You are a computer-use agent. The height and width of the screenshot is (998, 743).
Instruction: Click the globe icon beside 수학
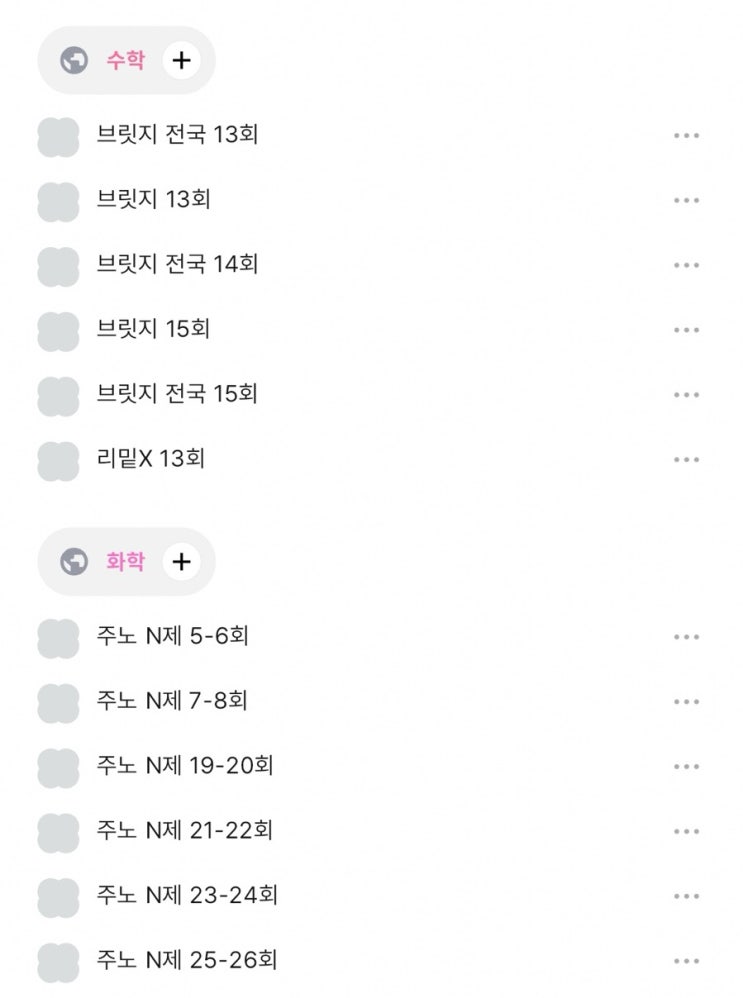click(x=74, y=61)
